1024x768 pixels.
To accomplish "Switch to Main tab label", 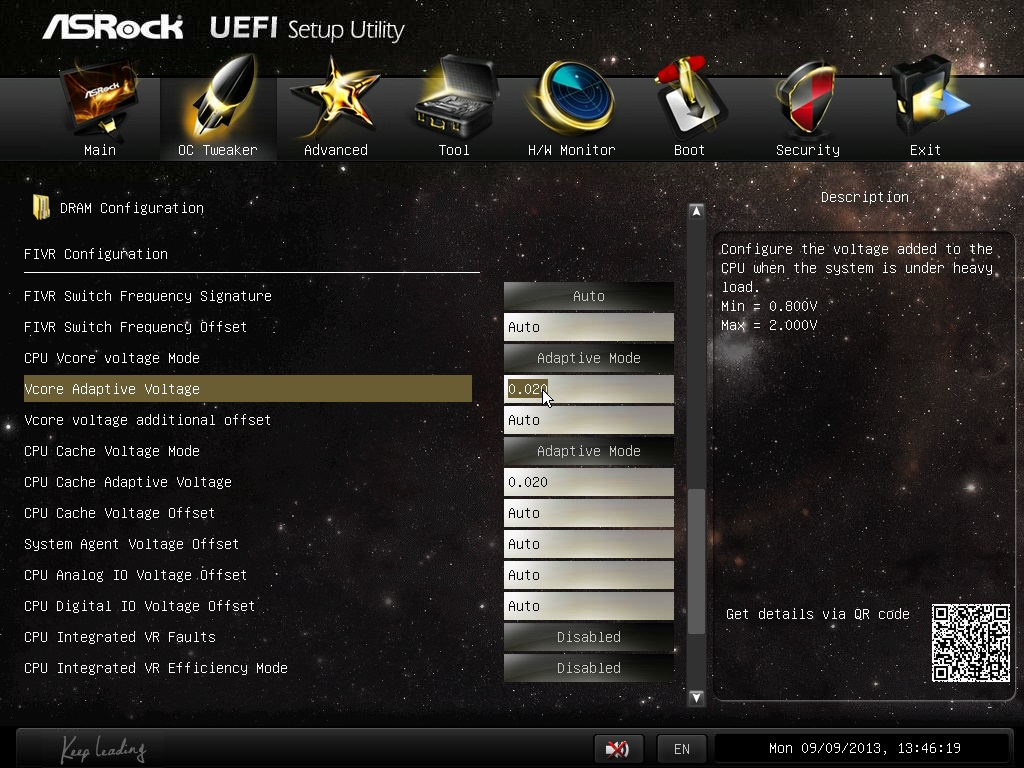I will (x=100, y=150).
